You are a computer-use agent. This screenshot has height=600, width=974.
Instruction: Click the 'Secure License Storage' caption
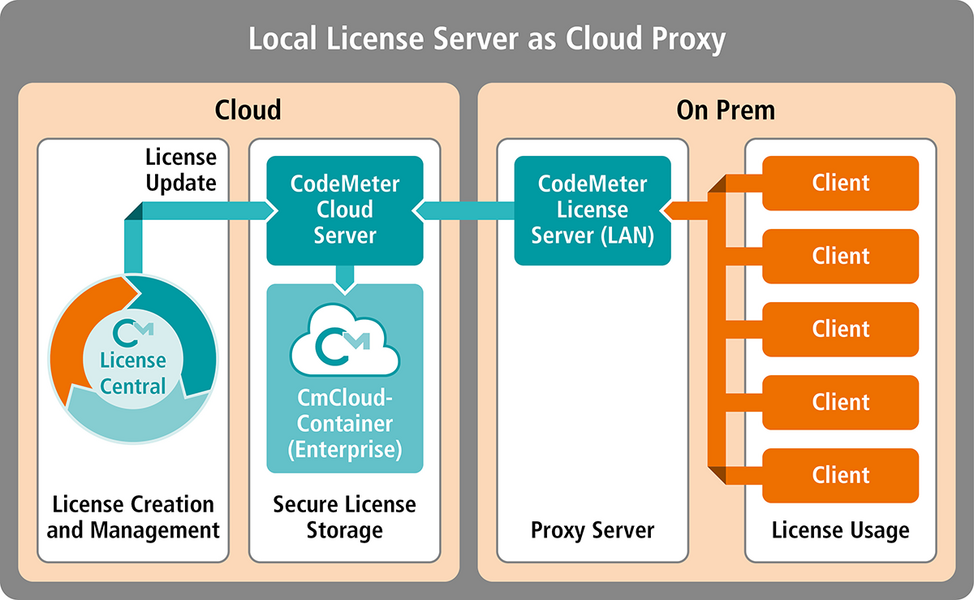[345, 517]
